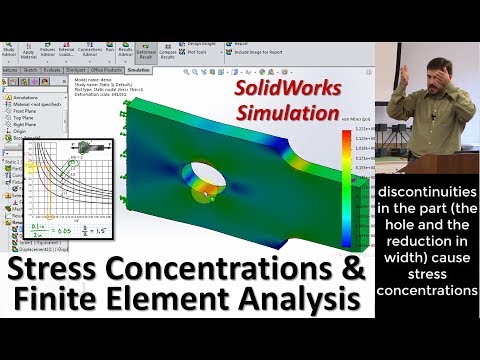Switch to the Office Products tab

pyautogui.click(x=106, y=70)
